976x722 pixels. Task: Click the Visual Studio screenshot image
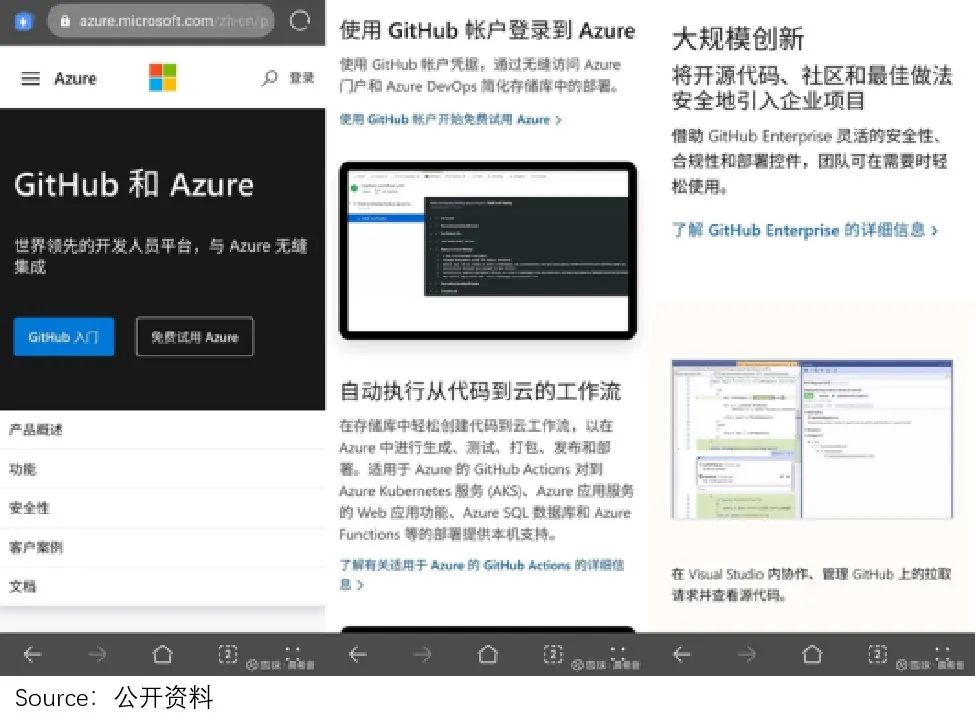pos(812,439)
